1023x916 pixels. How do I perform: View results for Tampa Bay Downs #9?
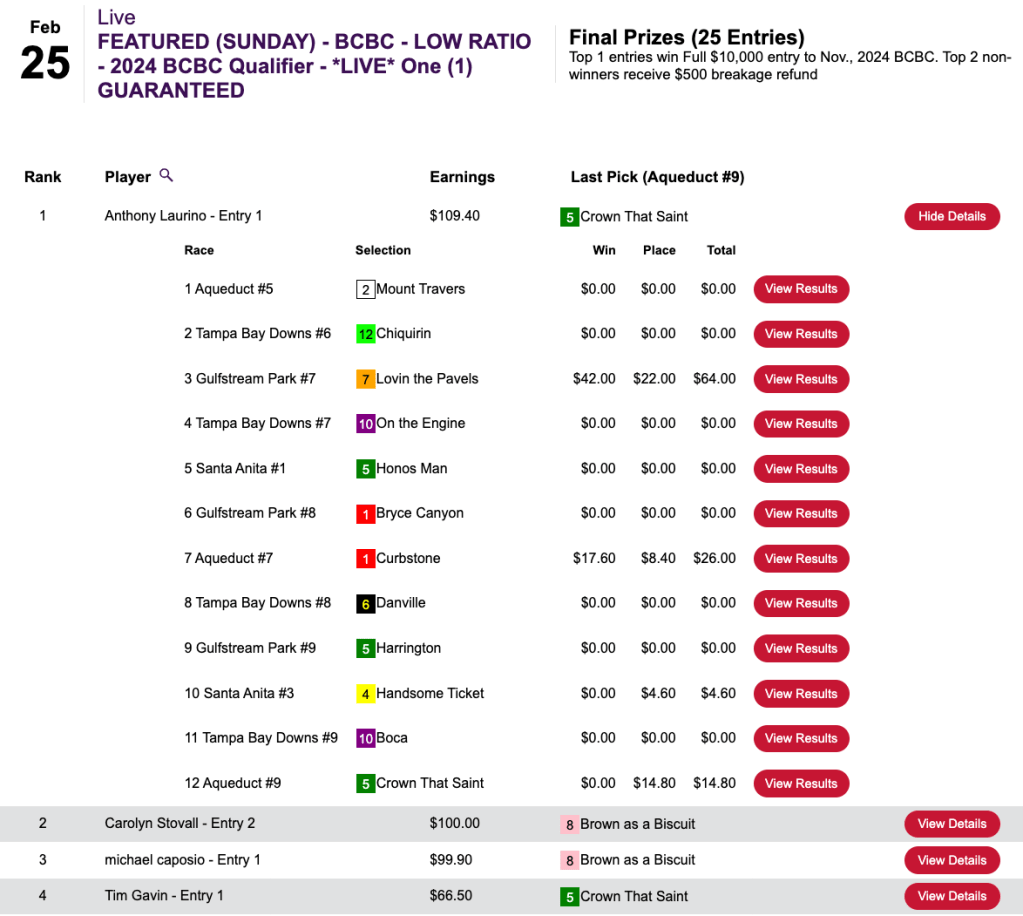pyautogui.click(x=800, y=738)
